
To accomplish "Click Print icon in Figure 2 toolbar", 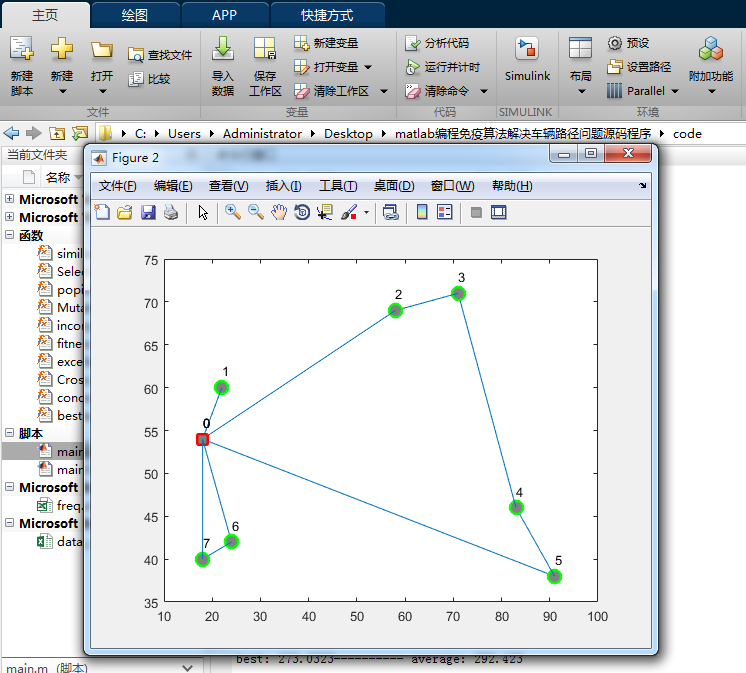I will (x=171, y=212).
